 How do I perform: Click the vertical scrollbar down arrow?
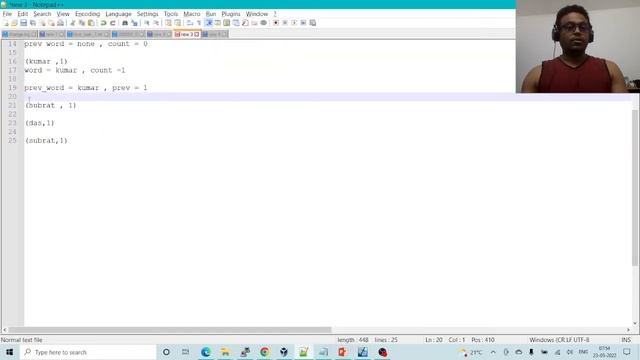[x=635, y=323]
